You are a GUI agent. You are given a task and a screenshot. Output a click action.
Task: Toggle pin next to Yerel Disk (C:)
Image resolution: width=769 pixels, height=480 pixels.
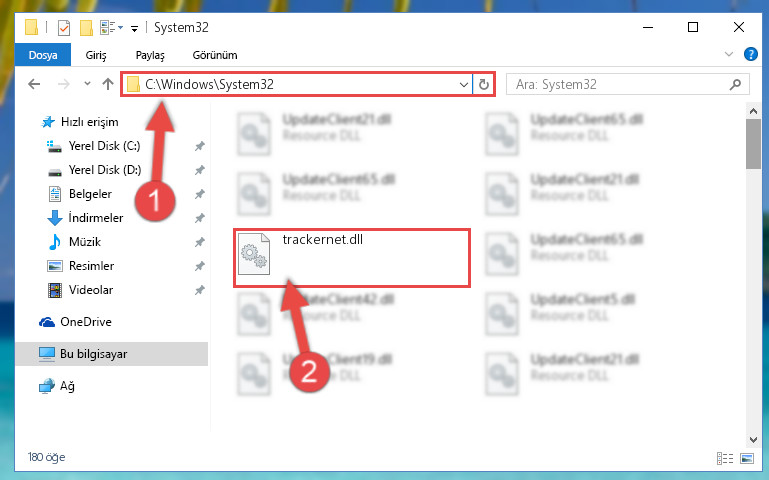point(200,146)
